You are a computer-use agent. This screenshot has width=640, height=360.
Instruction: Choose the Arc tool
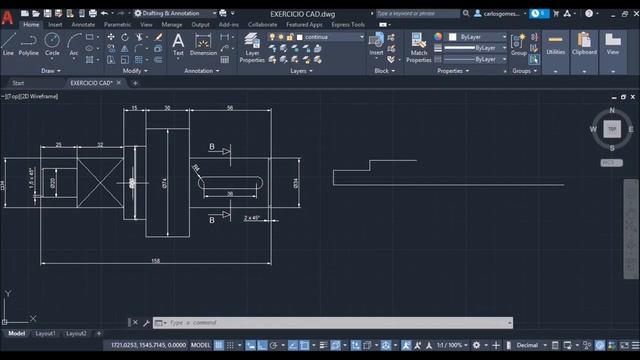coord(73,44)
